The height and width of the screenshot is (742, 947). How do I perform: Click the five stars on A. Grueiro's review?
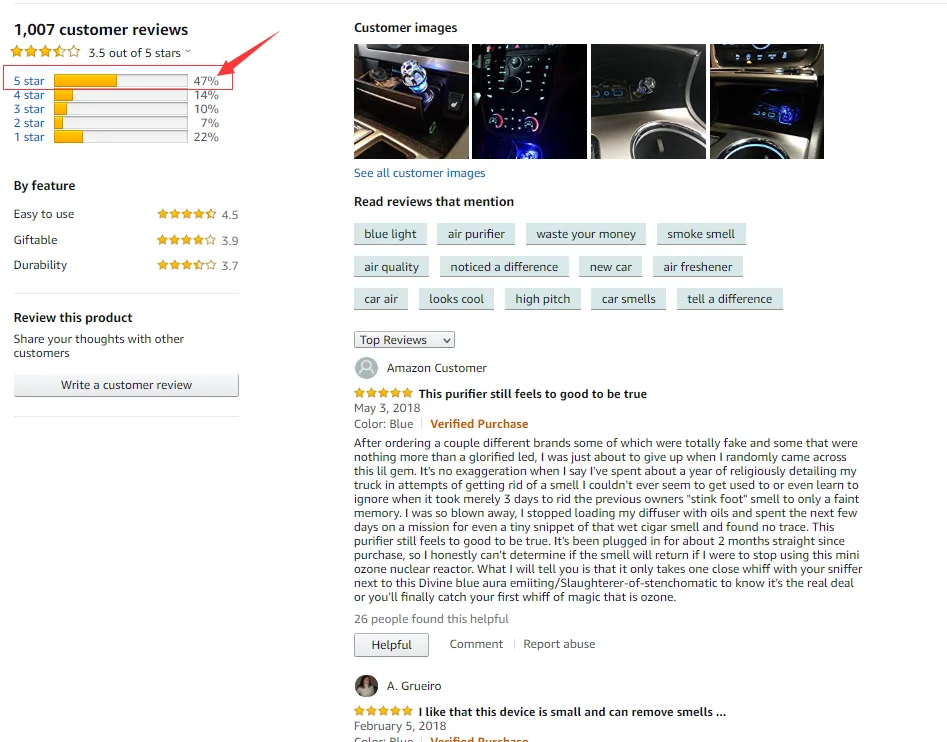(x=384, y=711)
